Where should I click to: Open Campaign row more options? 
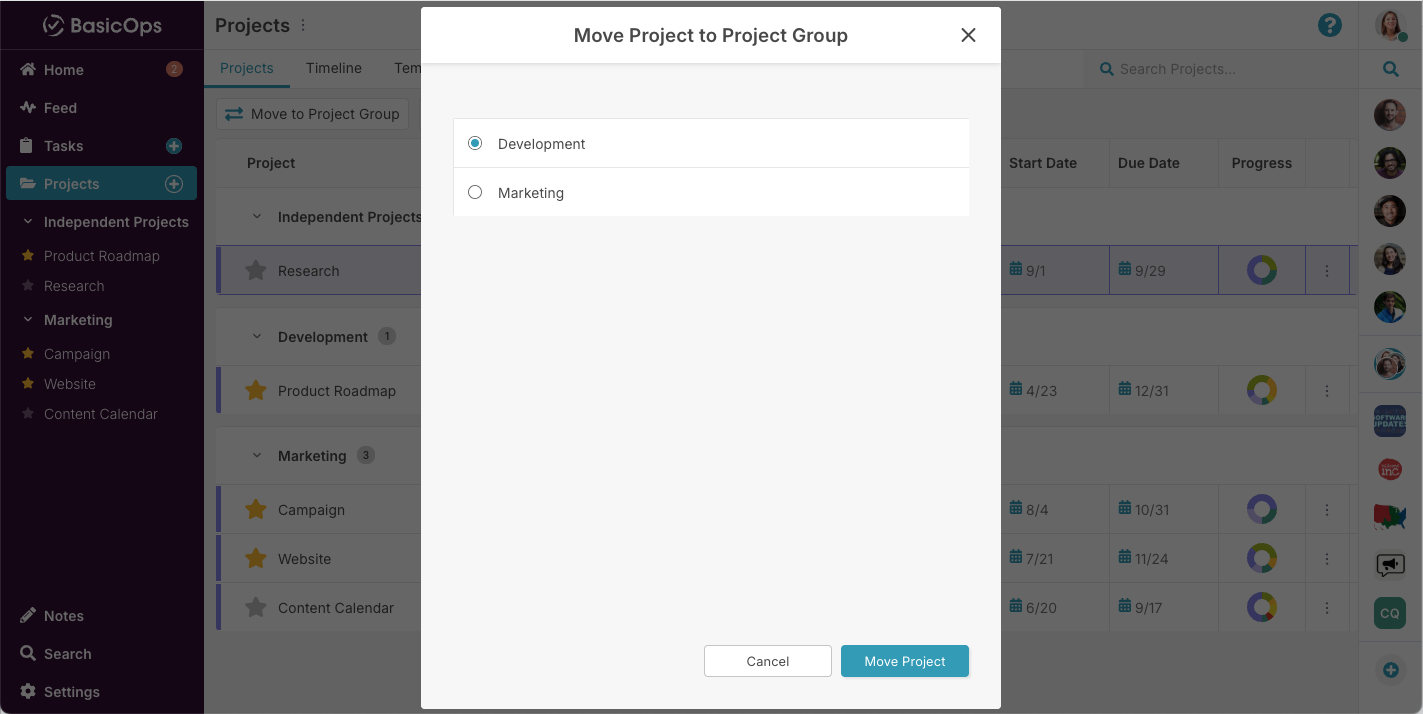coord(1327,510)
